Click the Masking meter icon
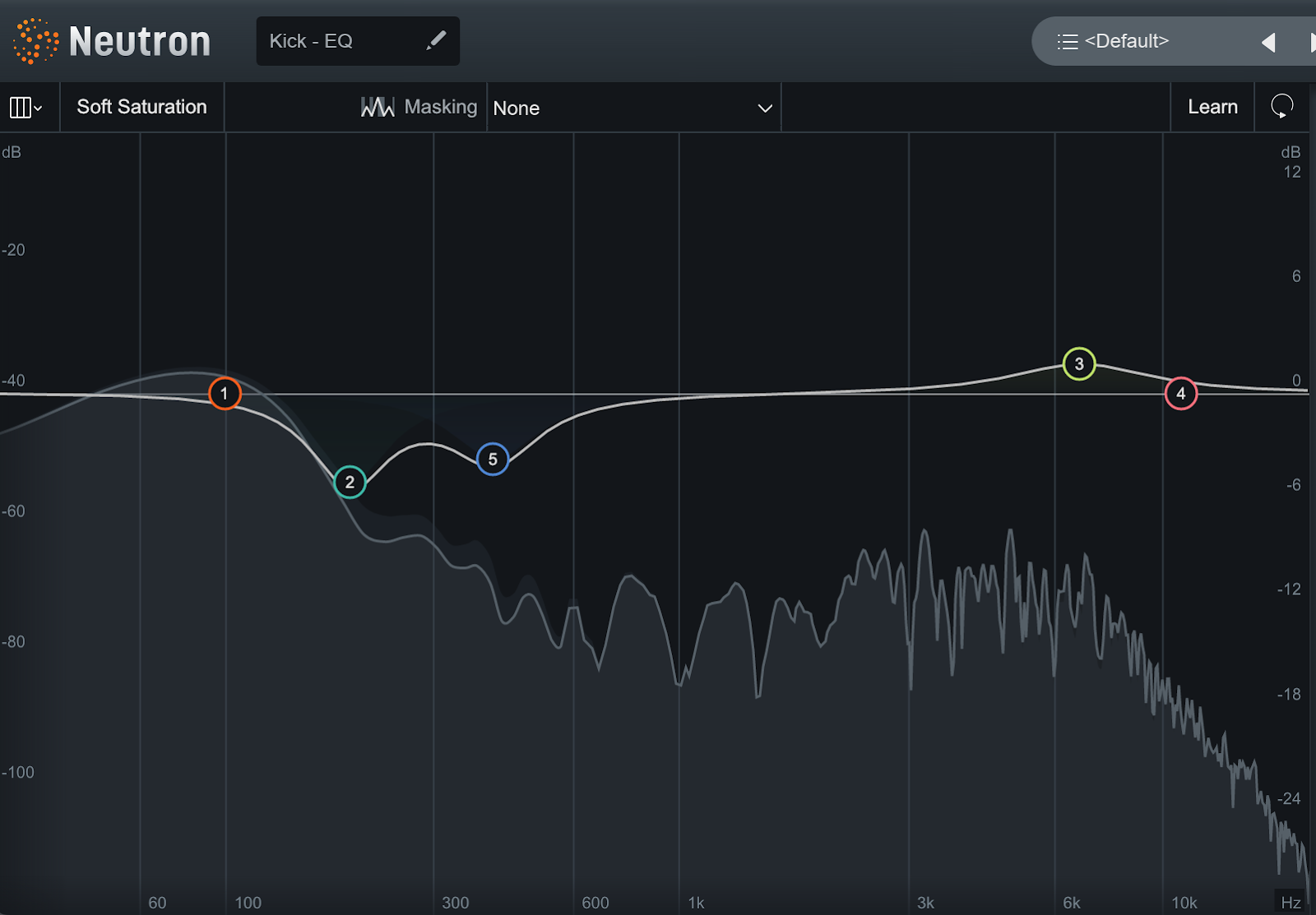 378,107
